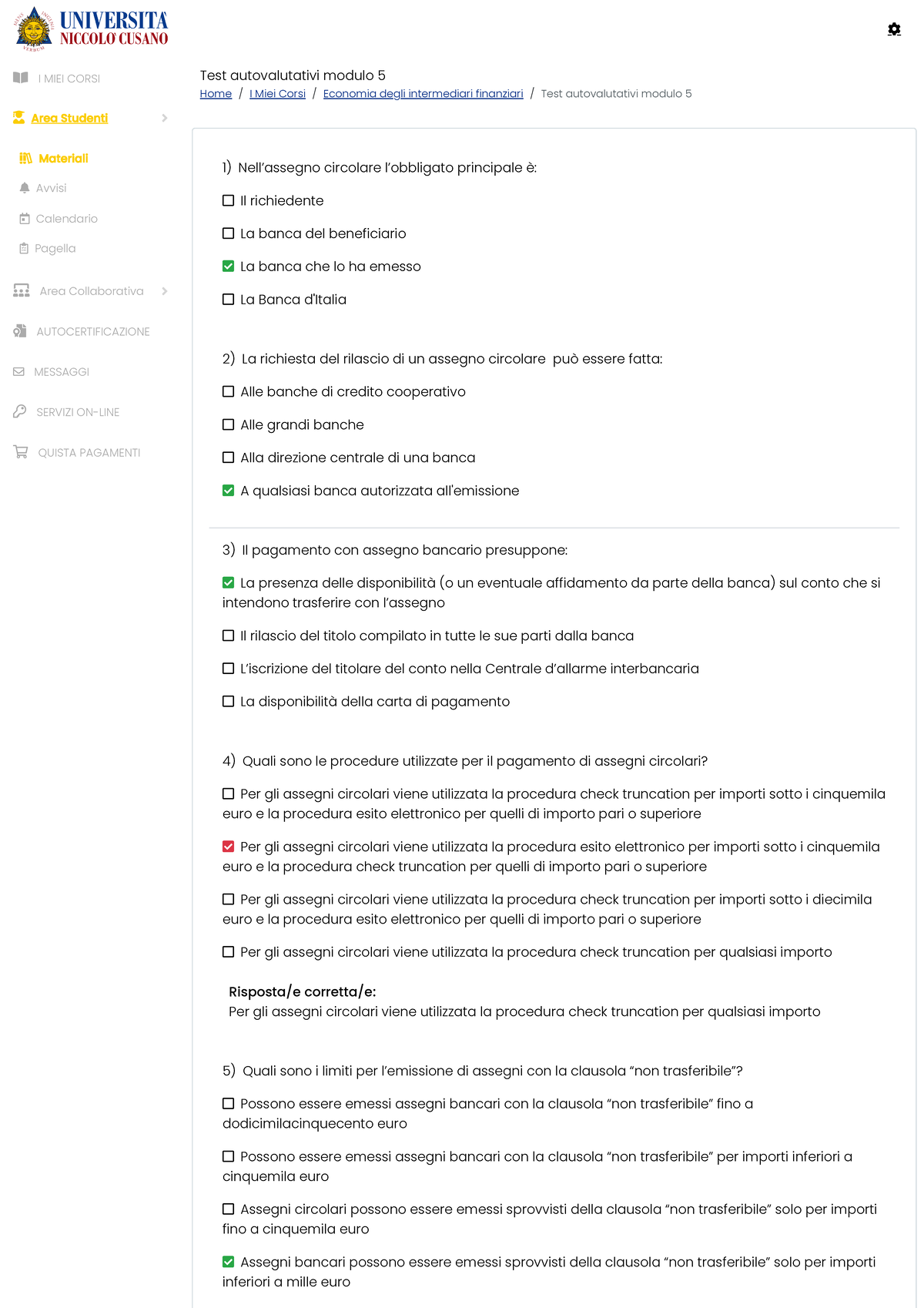
Task: Expand the Area Studenti chevron
Action: (165, 118)
